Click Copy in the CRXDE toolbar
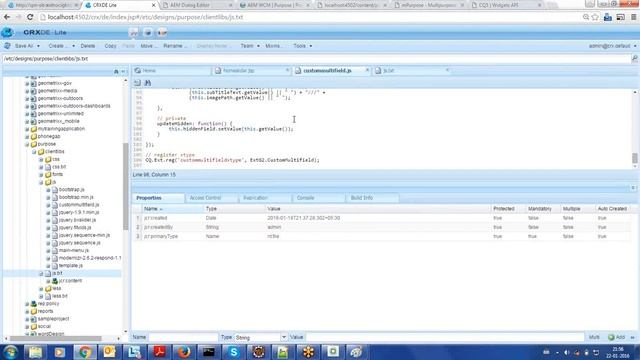Image resolution: width=640 pixels, height=360 pixels. click(110, 46)
